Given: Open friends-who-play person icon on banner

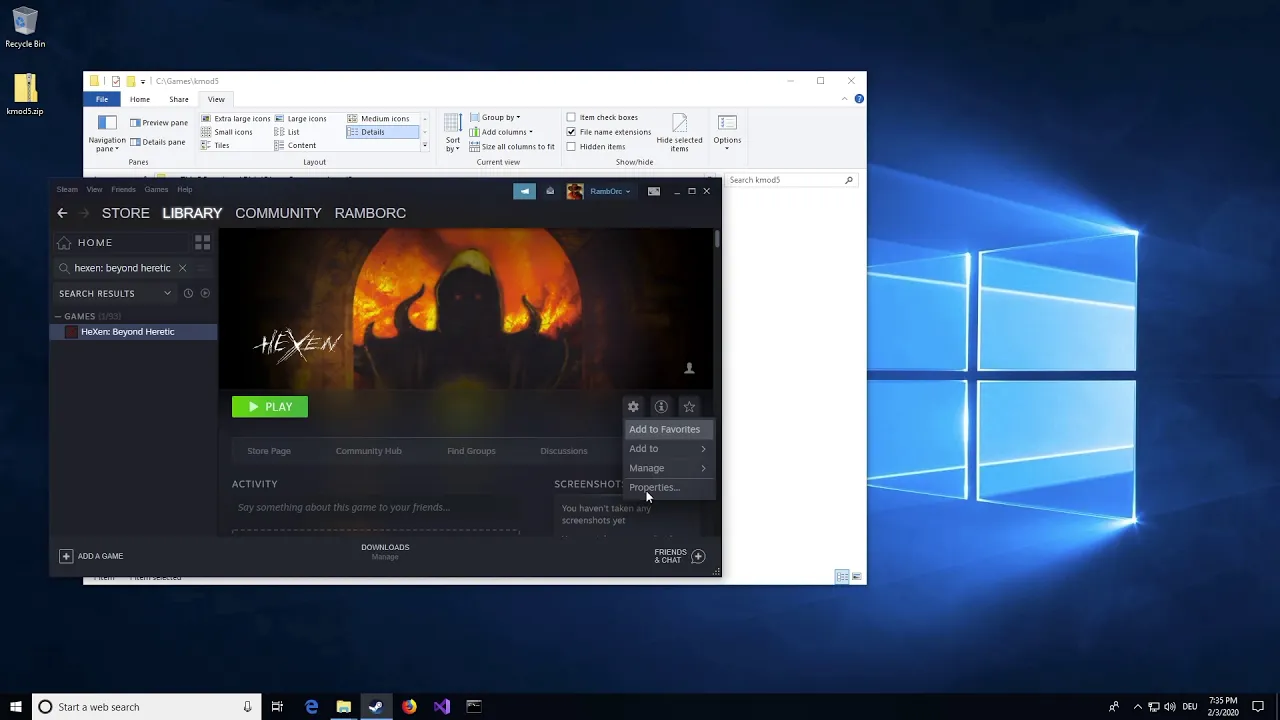Looking at the screenshot, I should coord(689,369).
